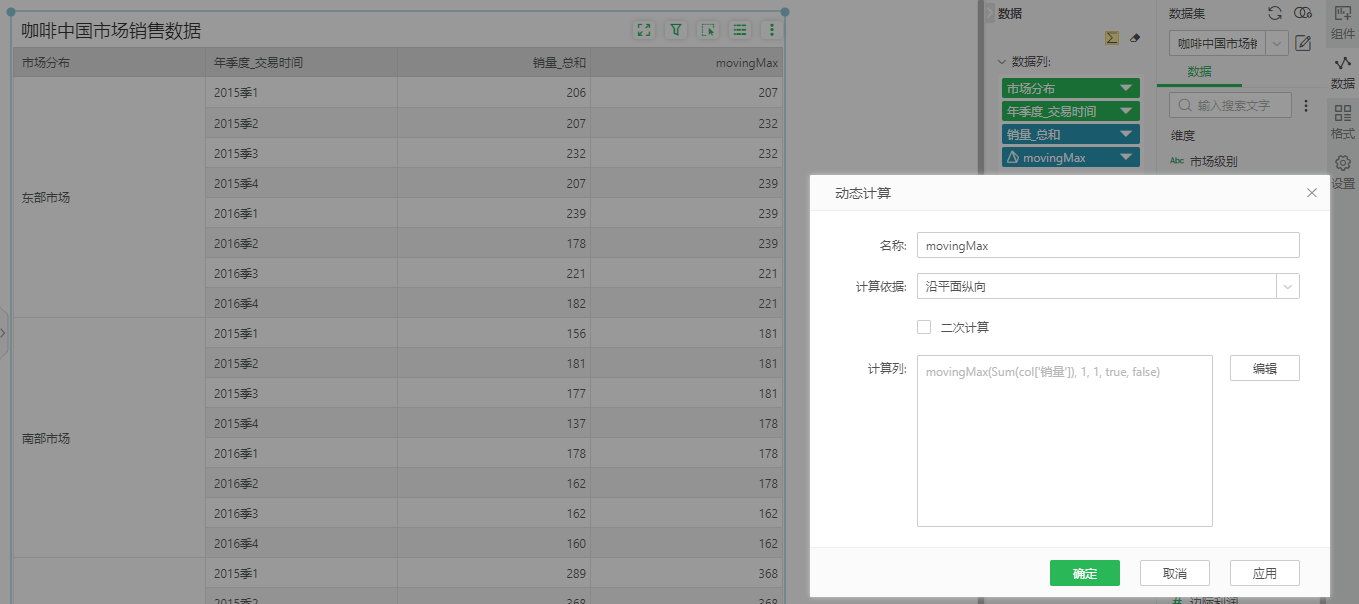
Task: Click the list-lines icon in table toolbar
Action: point(740,30)
